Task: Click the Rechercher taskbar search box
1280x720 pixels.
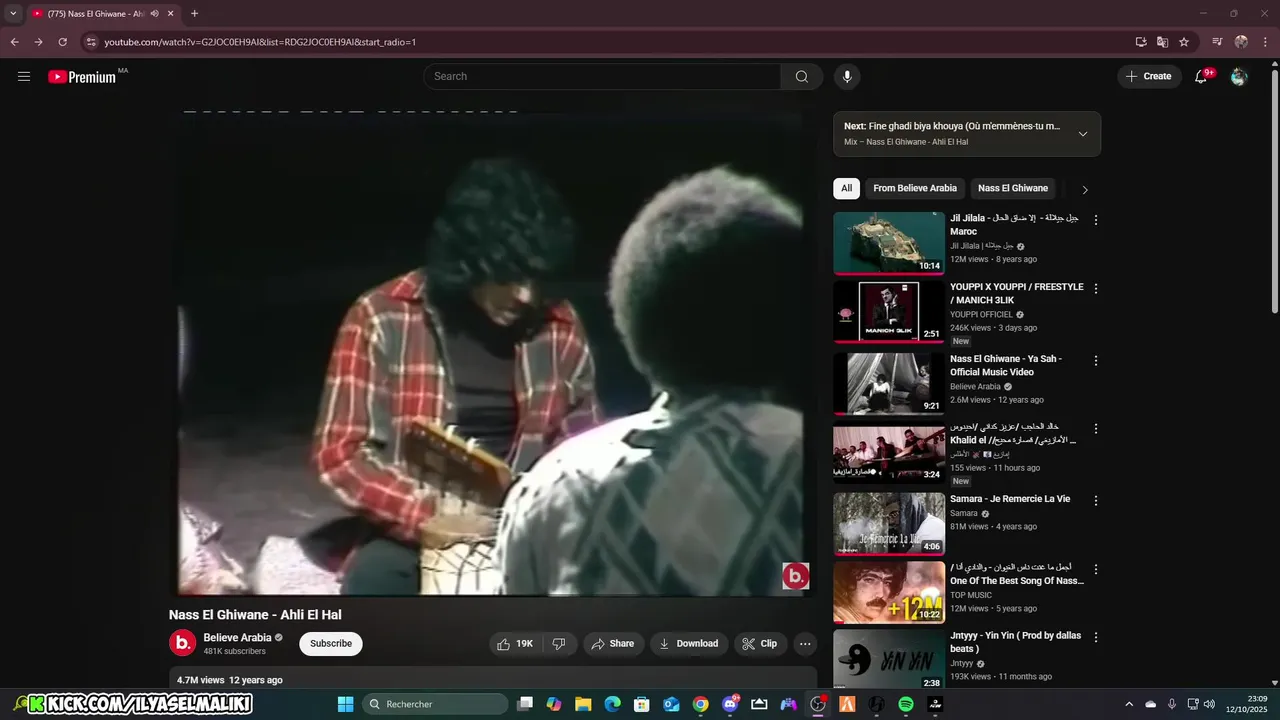Action: click(x=435, y=704)
